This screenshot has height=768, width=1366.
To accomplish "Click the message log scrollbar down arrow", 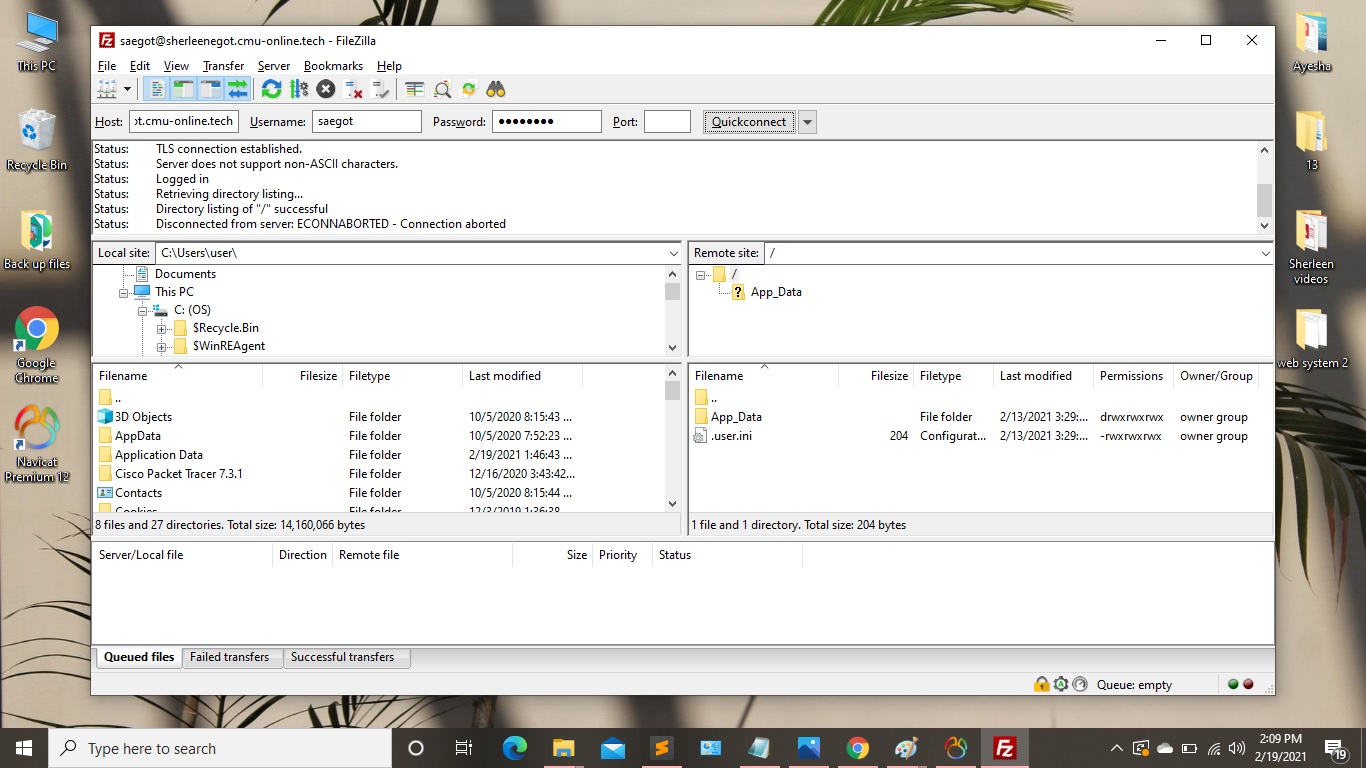I will point(1264,225).
